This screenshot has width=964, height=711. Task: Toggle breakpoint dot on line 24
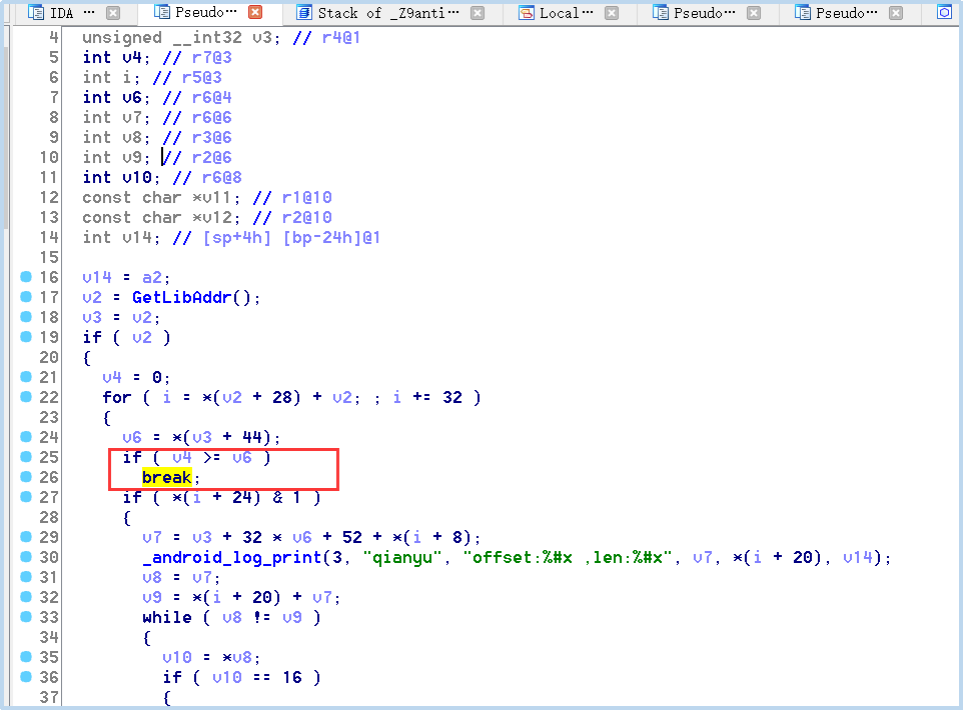(x=26, y=437)
